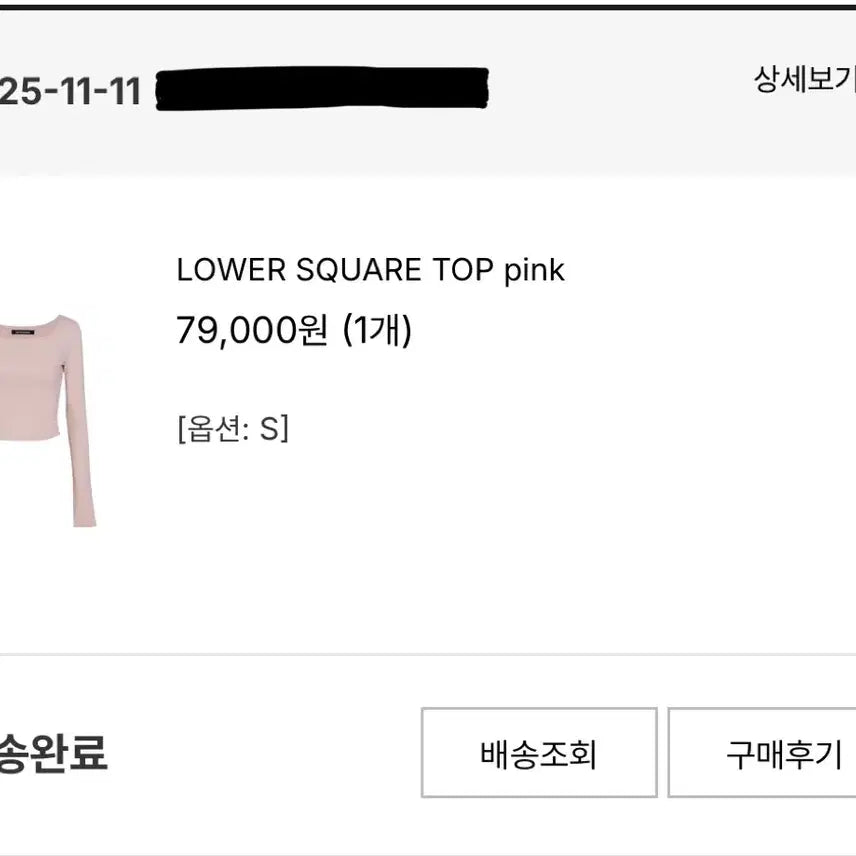Click the long sleeve of the pink top image

[x=82, y=440]
